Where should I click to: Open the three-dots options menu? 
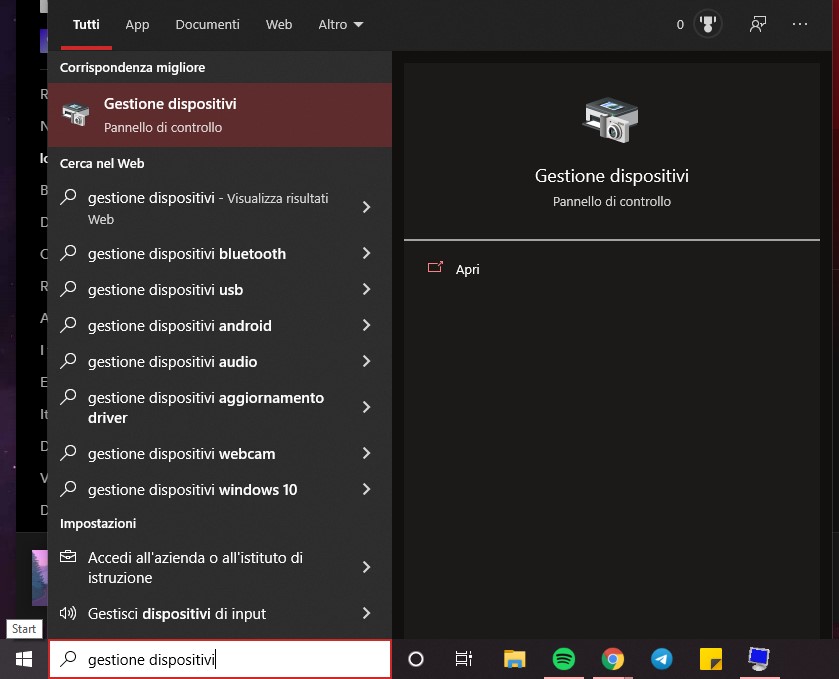pyautogui.click(x=800, y=25)
